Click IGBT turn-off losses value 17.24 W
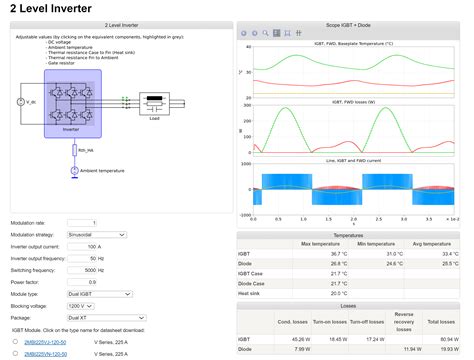Viewport: 474px width, 360px height. click(375, 339)
